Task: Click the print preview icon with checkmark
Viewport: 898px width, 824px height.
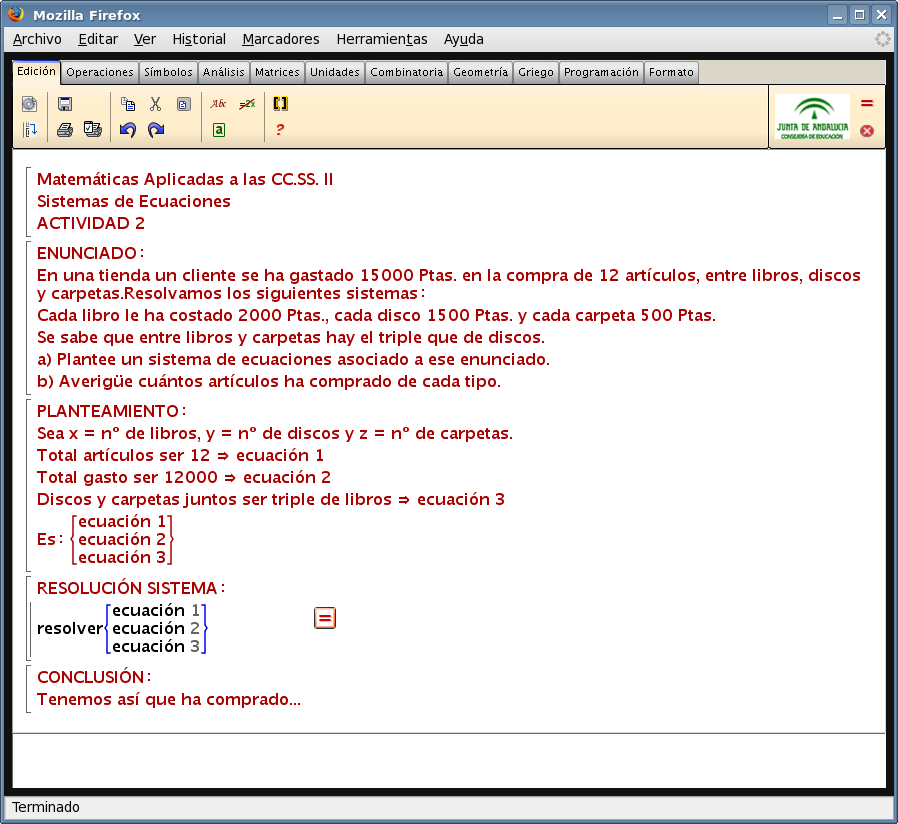Action: (x=93, y=129)
